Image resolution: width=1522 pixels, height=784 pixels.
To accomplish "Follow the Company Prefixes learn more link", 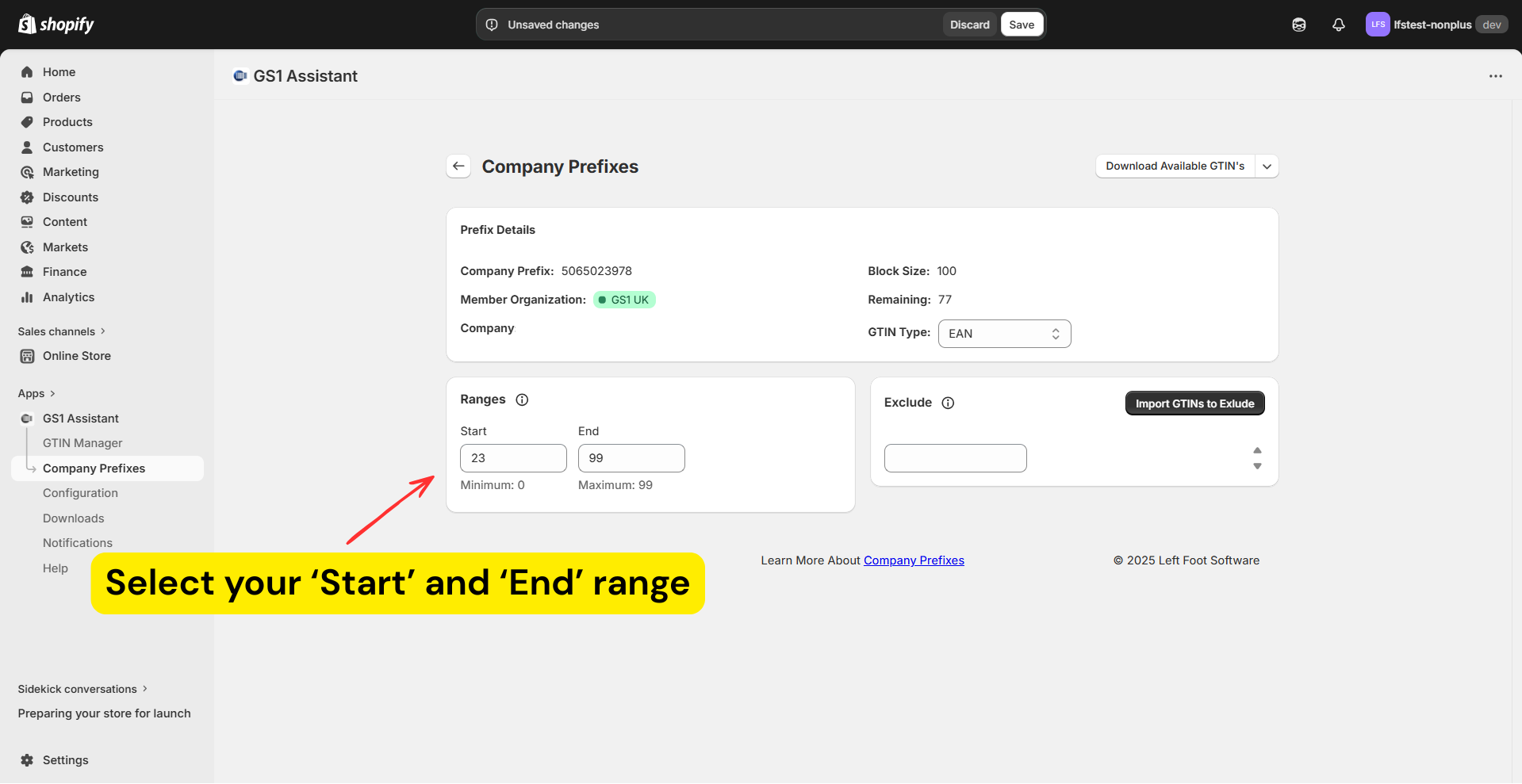I will point(914,560).
